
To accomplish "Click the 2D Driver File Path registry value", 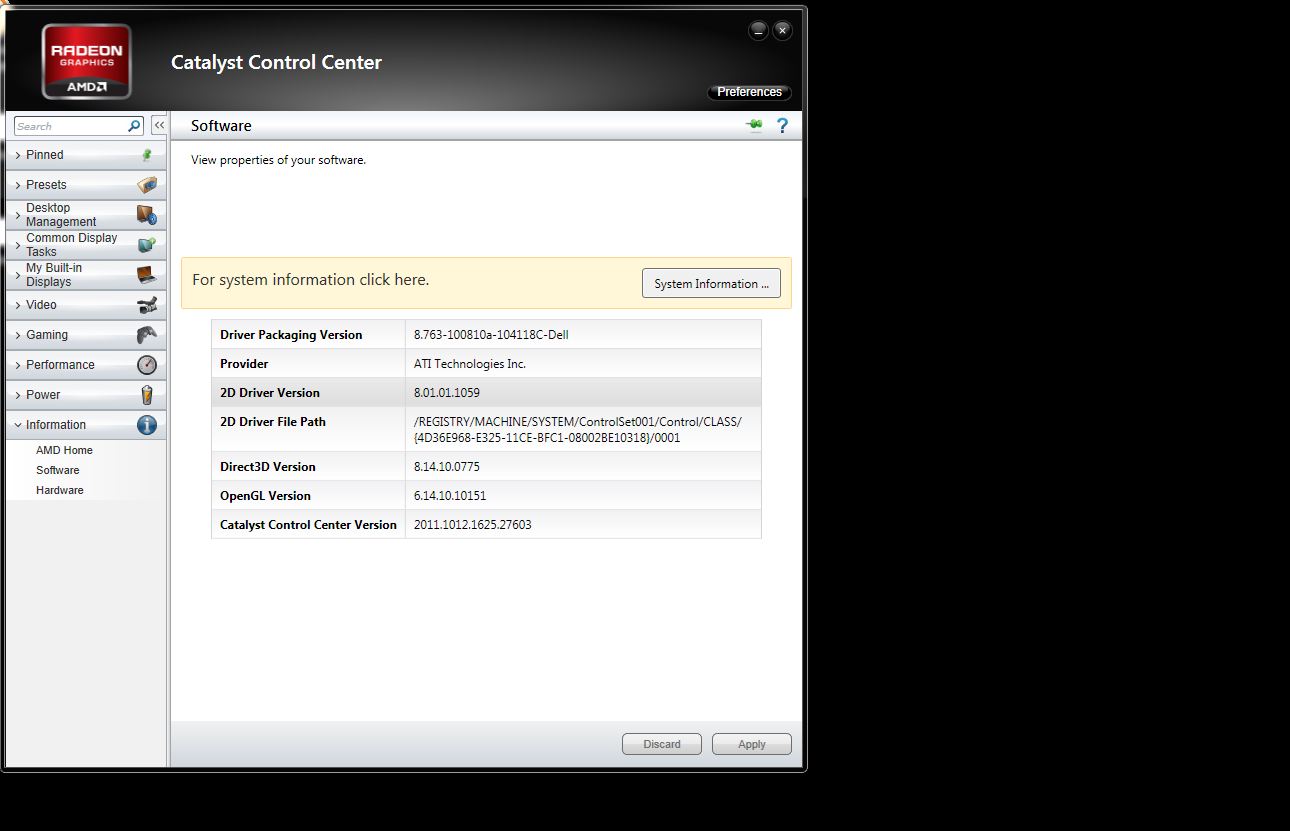I will 578,429.
